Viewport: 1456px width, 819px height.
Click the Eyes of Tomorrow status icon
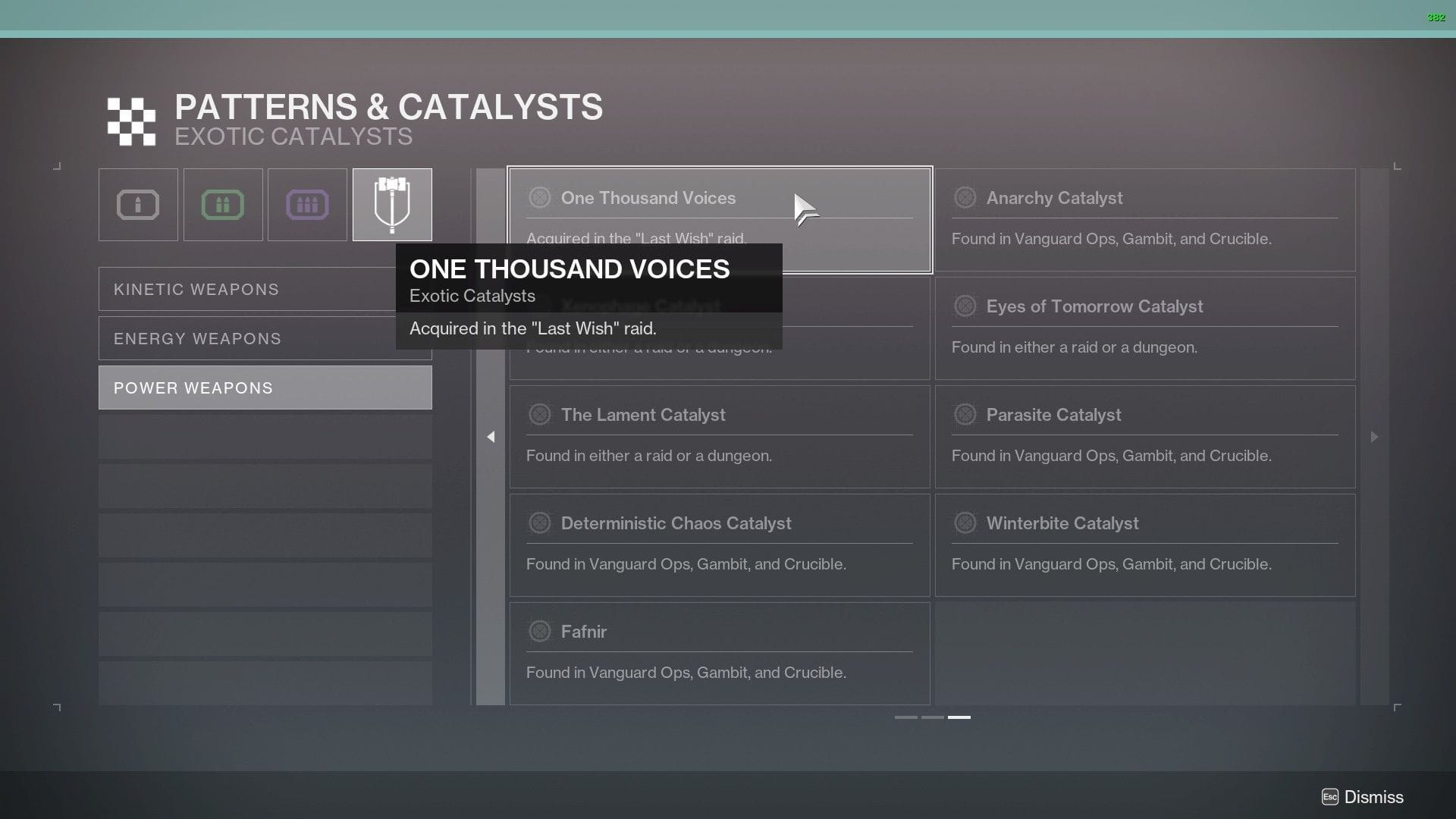click(965, 306)
